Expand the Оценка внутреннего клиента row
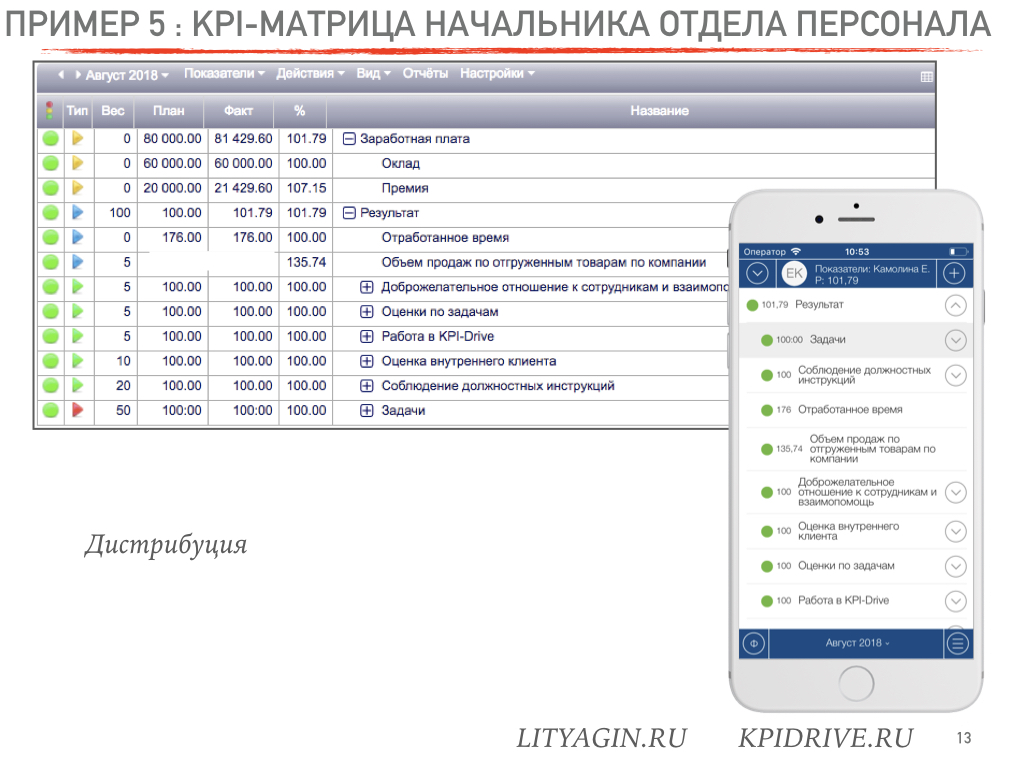Image resolution: width=1024 pixels, height=768 pixels. (x=367, y=361)
